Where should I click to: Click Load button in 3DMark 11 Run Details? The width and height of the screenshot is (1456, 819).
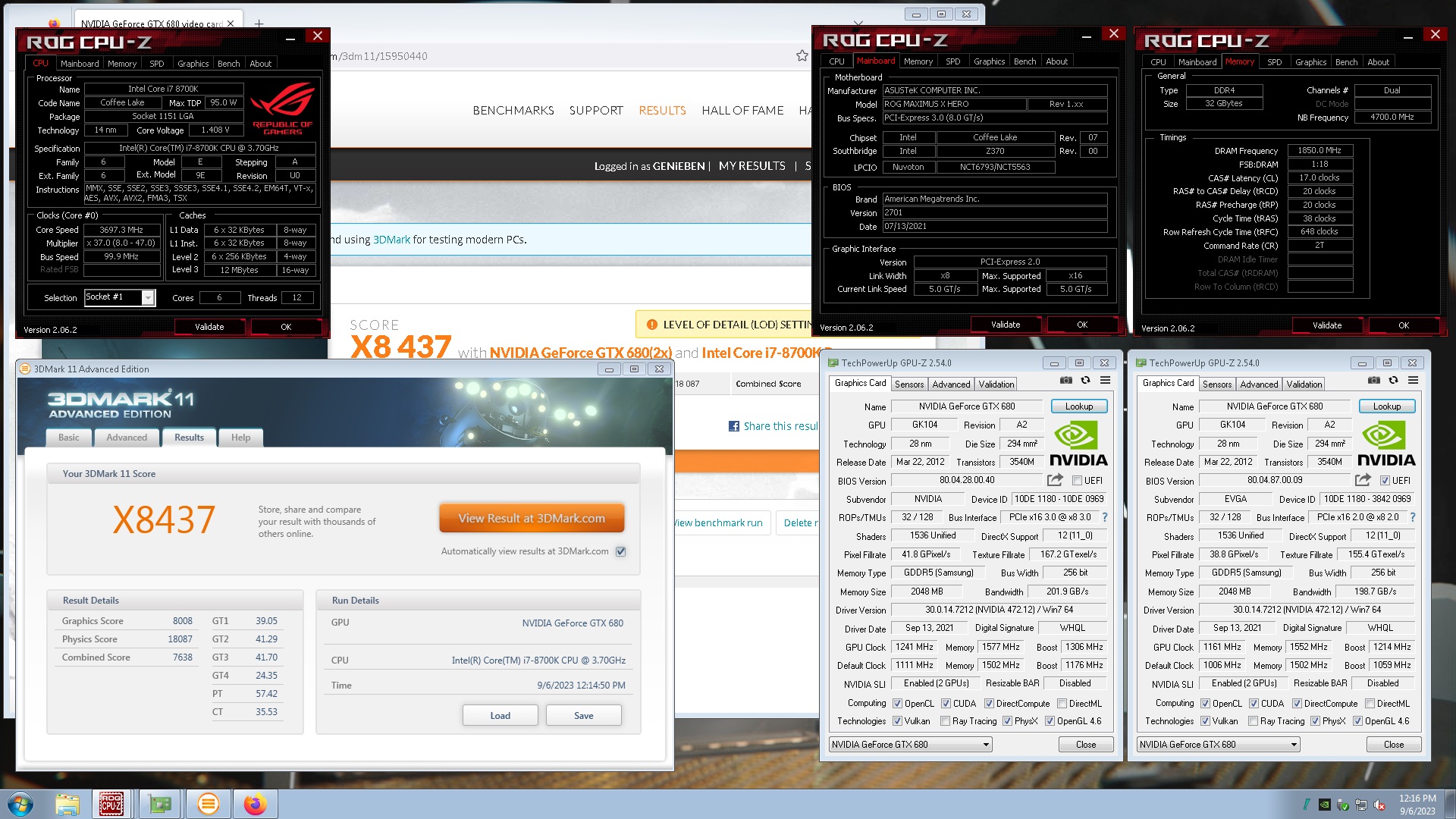(x=500, y=715)
